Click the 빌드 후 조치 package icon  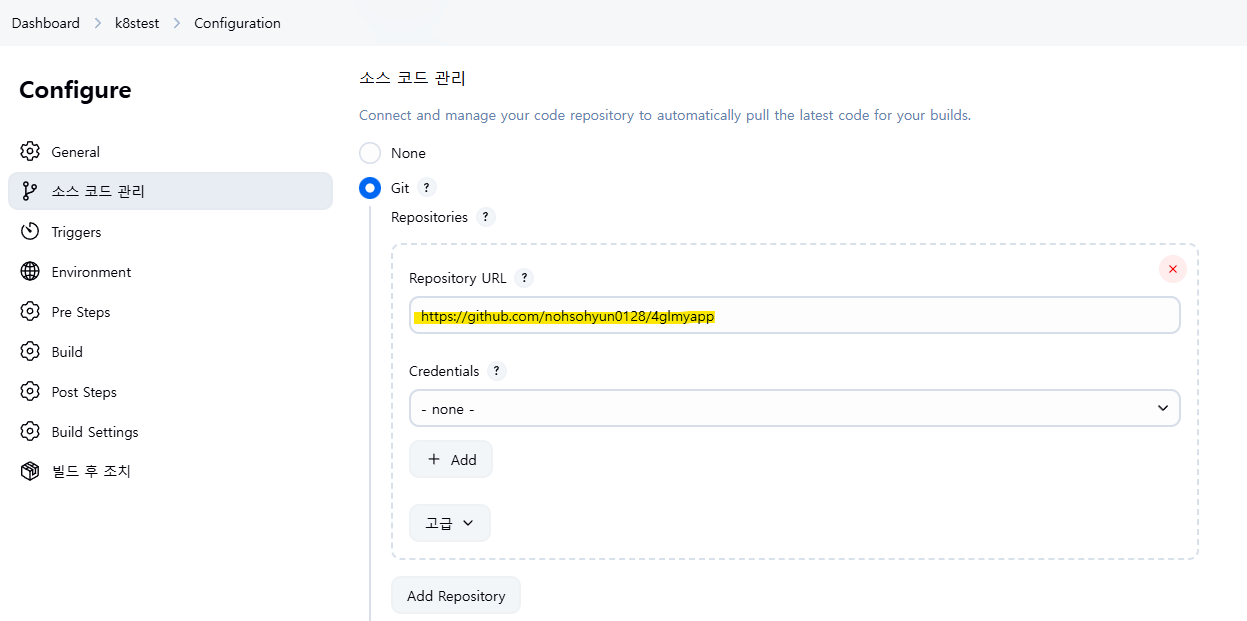[30, 471]
